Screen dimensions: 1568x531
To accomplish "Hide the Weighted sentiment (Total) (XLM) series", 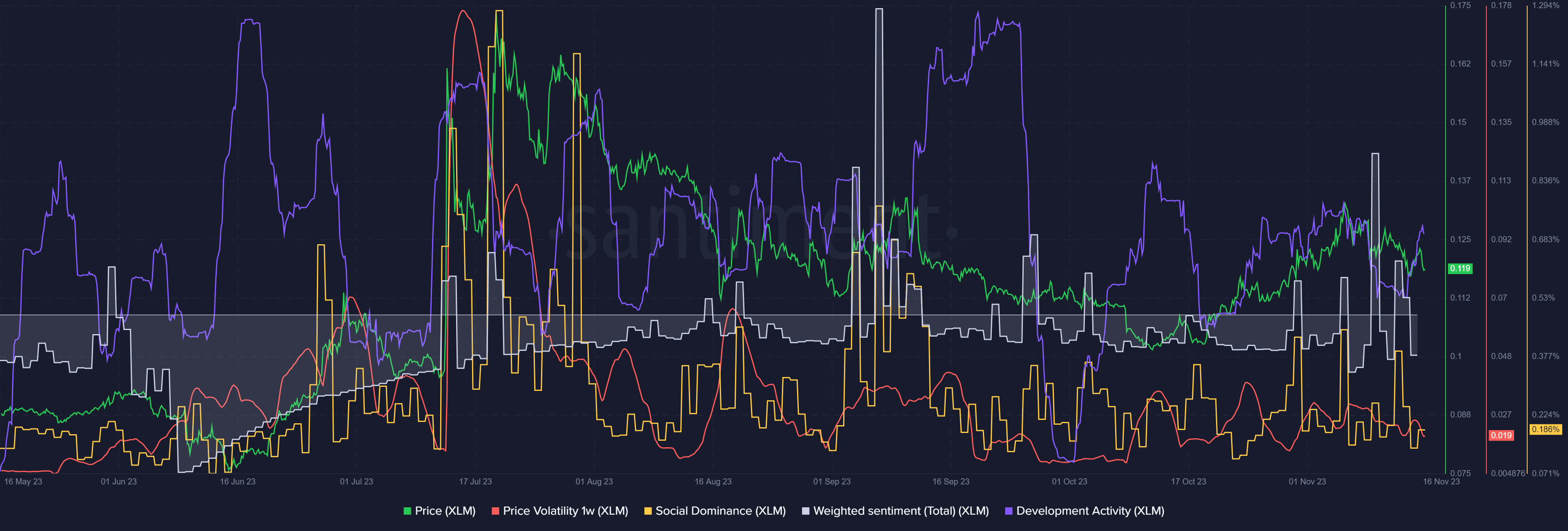I will (901, 511).
